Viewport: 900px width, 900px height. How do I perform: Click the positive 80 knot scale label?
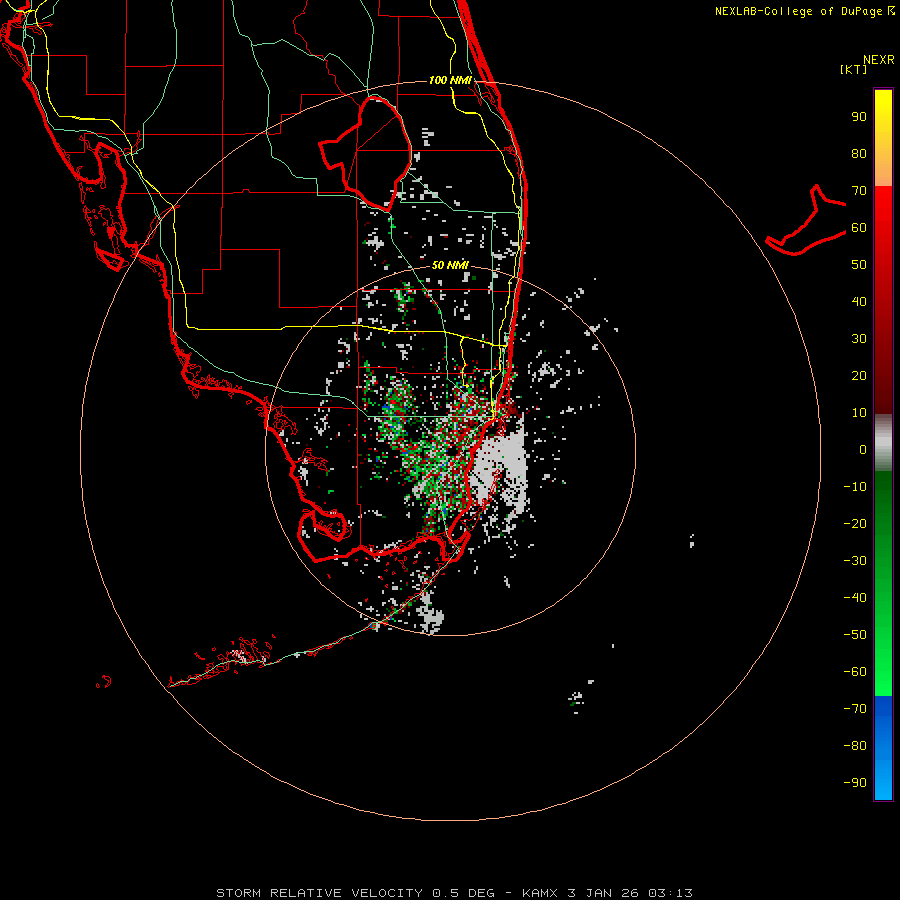point(859,153)
